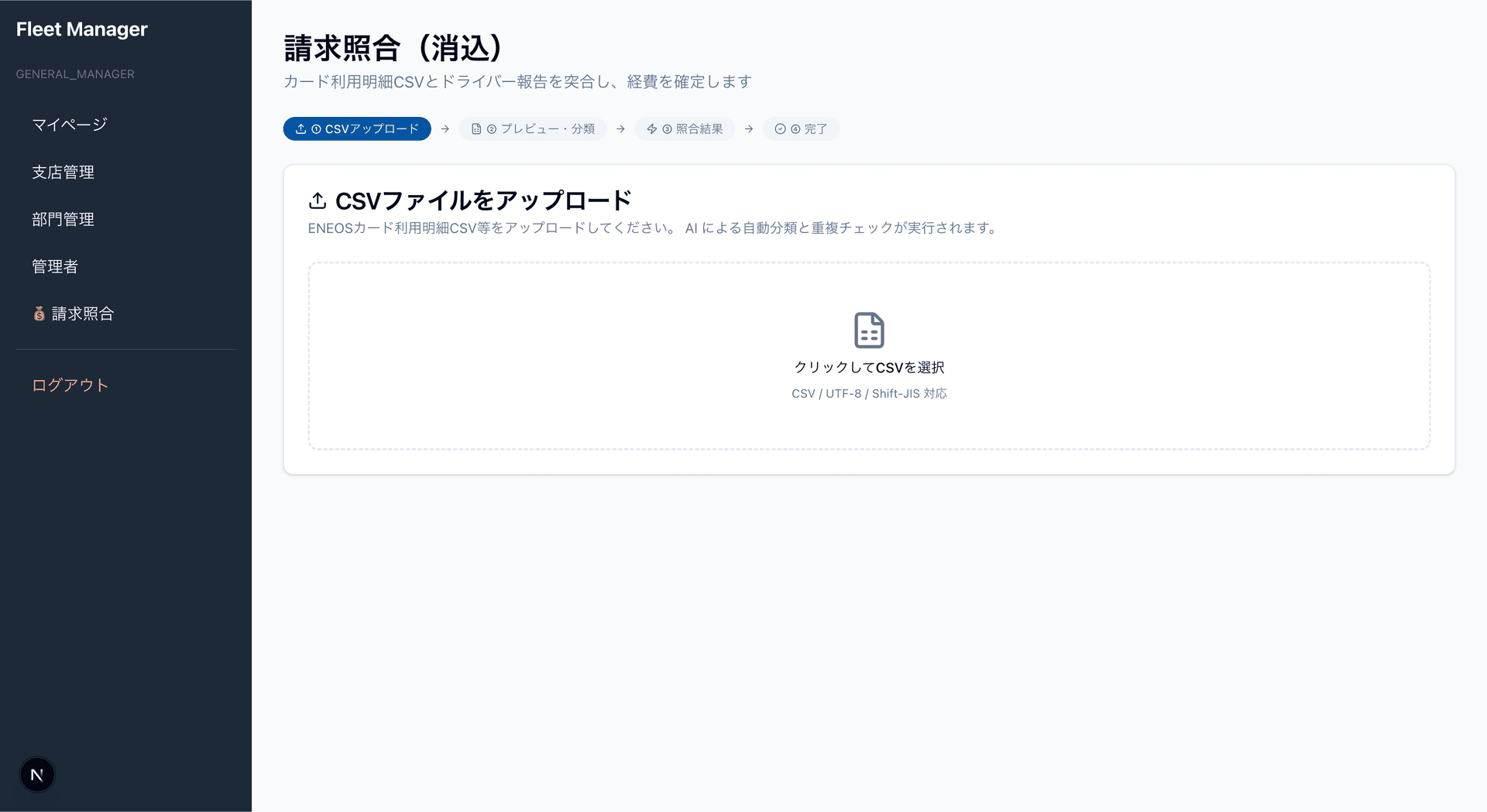Click the upload arrow icon beside CSVファイルをアップロード heading
Screen dimensions: 1487x812
pos(317,200)
